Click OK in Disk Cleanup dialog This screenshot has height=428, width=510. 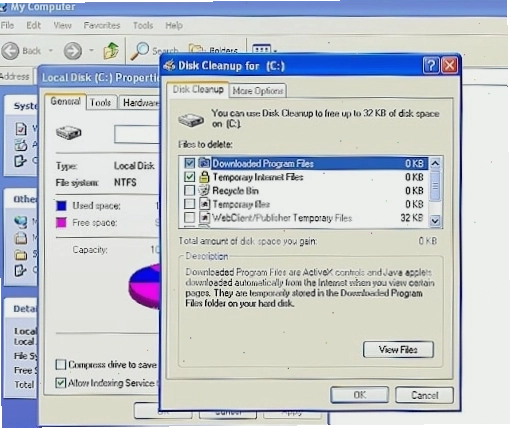(359, 395)
